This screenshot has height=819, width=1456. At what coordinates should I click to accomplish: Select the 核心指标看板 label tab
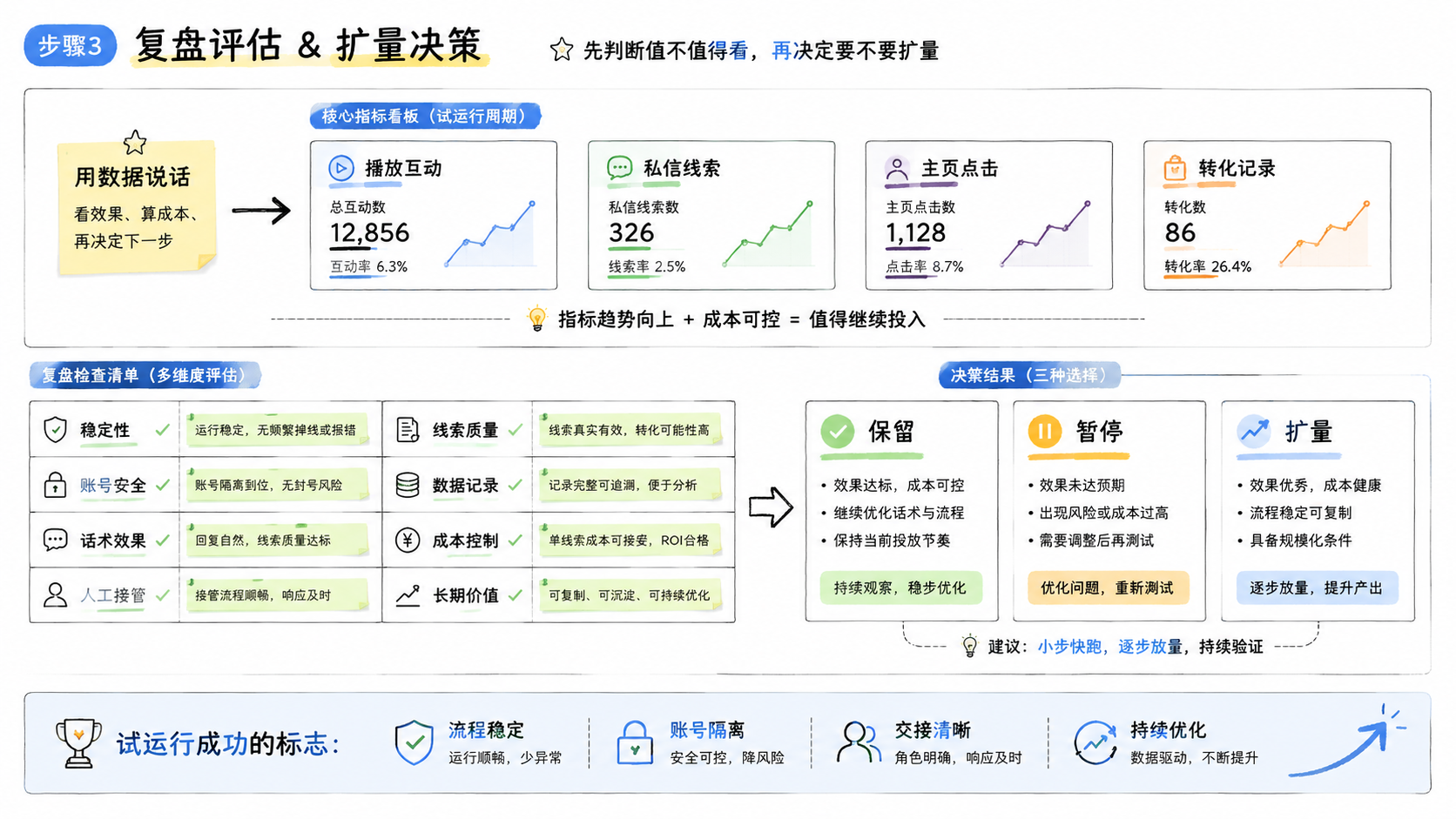pyautogui.click(x=425, y=116)
